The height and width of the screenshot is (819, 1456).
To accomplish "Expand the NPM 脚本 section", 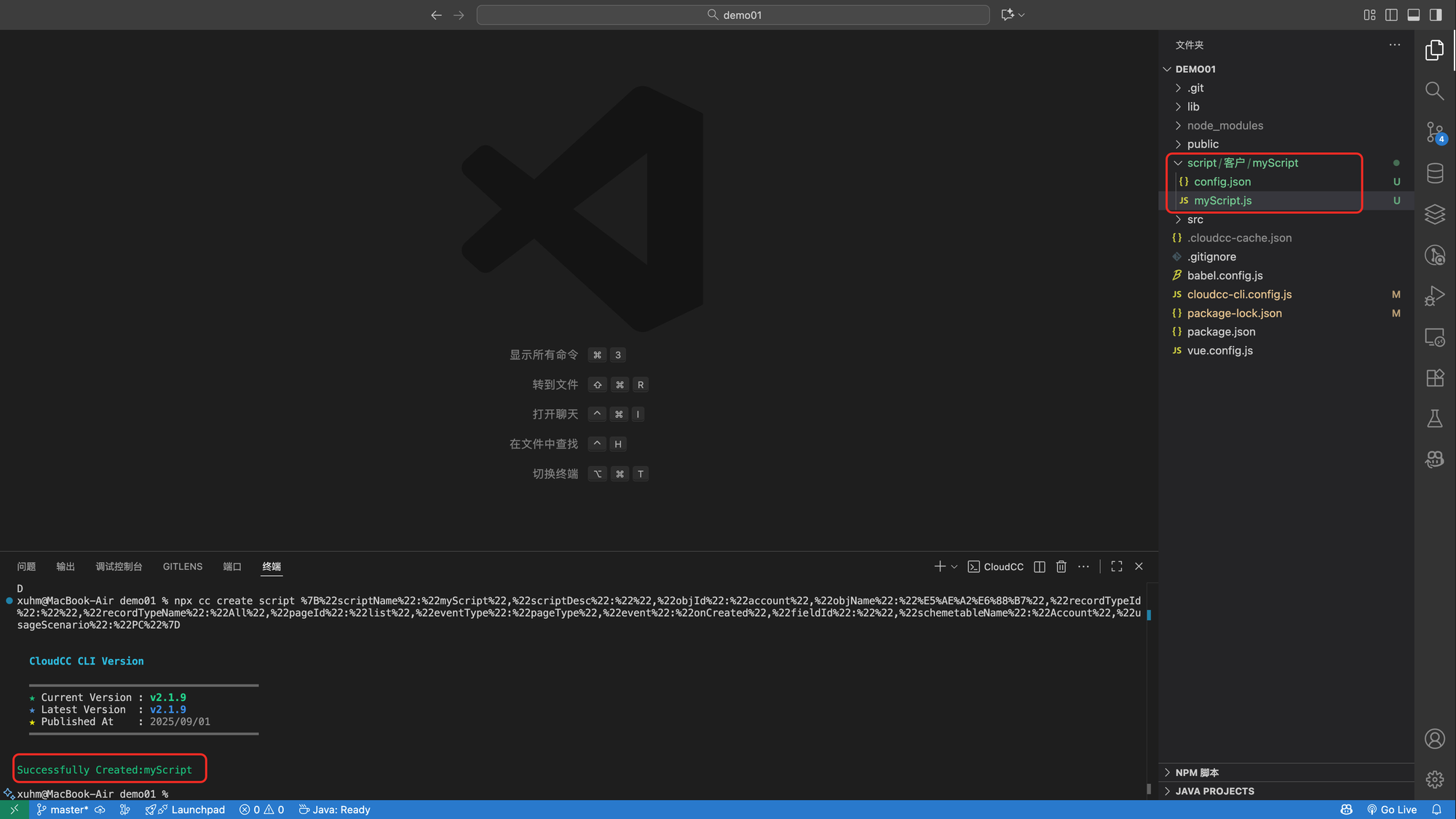I will pos(1197,772).
